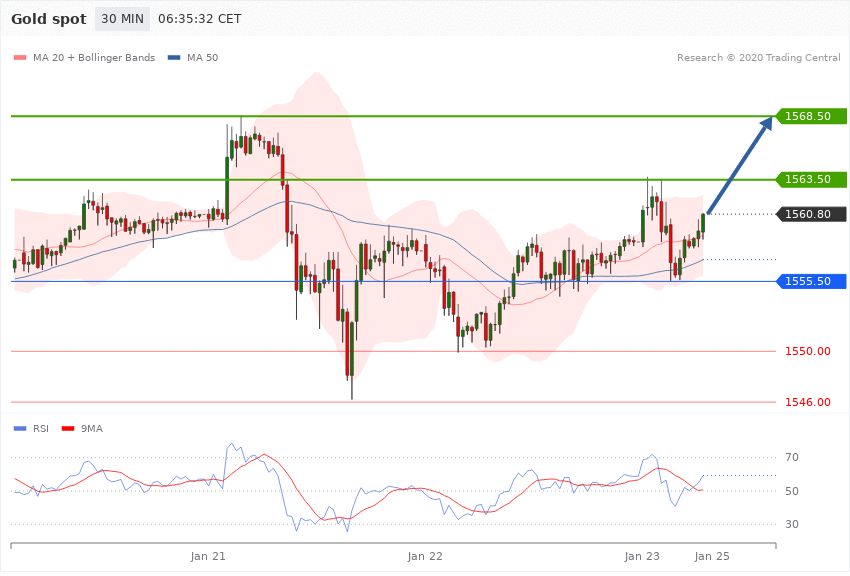Click the Jan 22 date axis label
The width and height of the screenshot is (850, 576).
[425, 556]
